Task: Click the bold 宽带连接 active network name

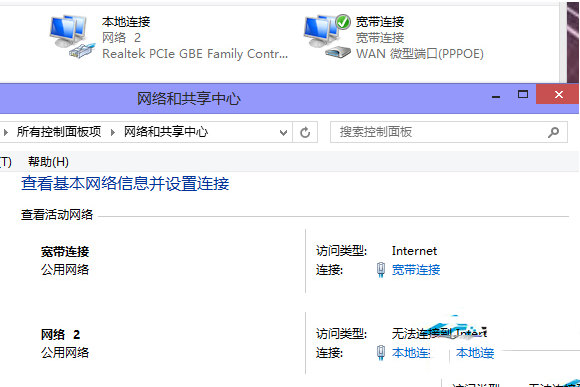Action: click(x=65, y=252)
